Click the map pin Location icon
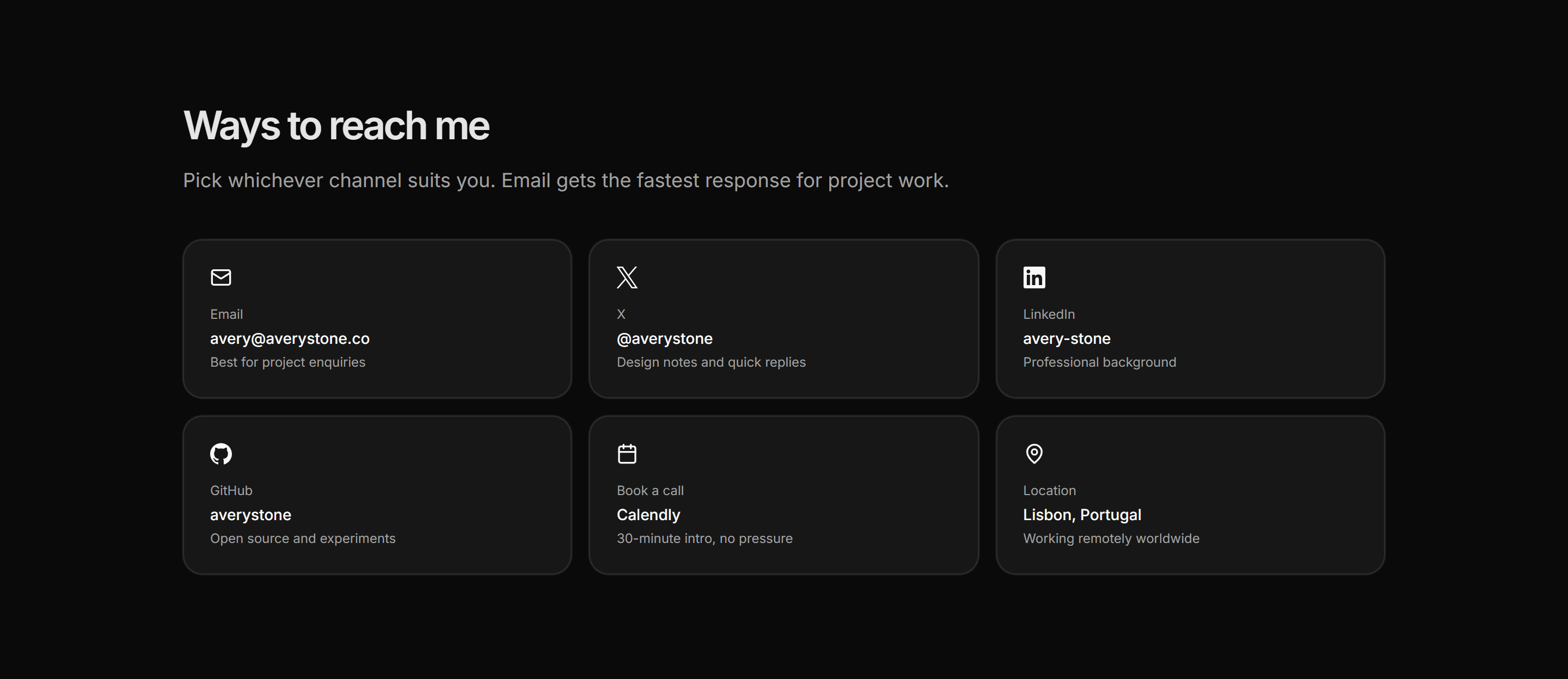Viewport: 1568px width, 679px height. point(1034,454)
